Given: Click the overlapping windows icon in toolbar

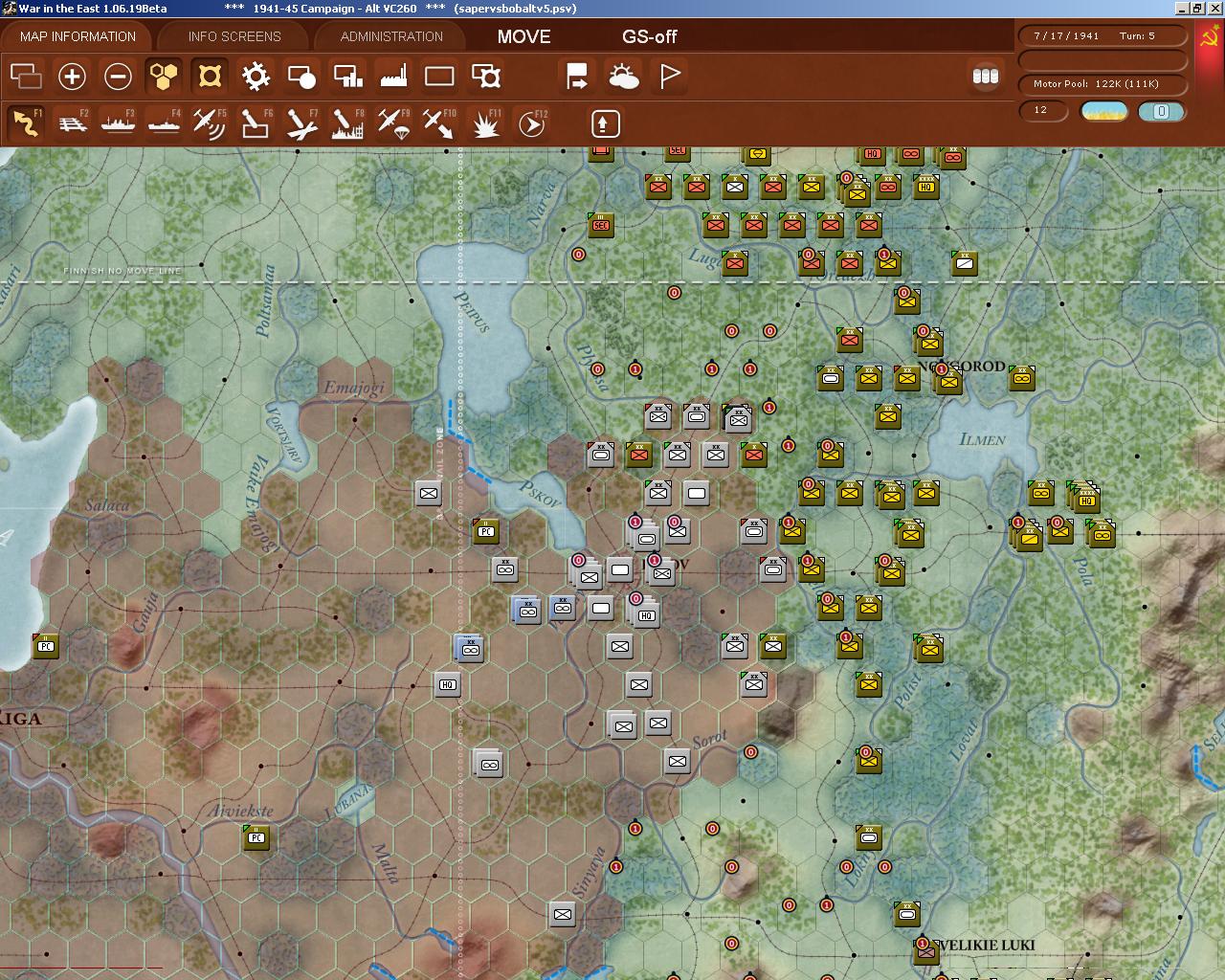Looking at the screenshot, I should pos(26,76).
